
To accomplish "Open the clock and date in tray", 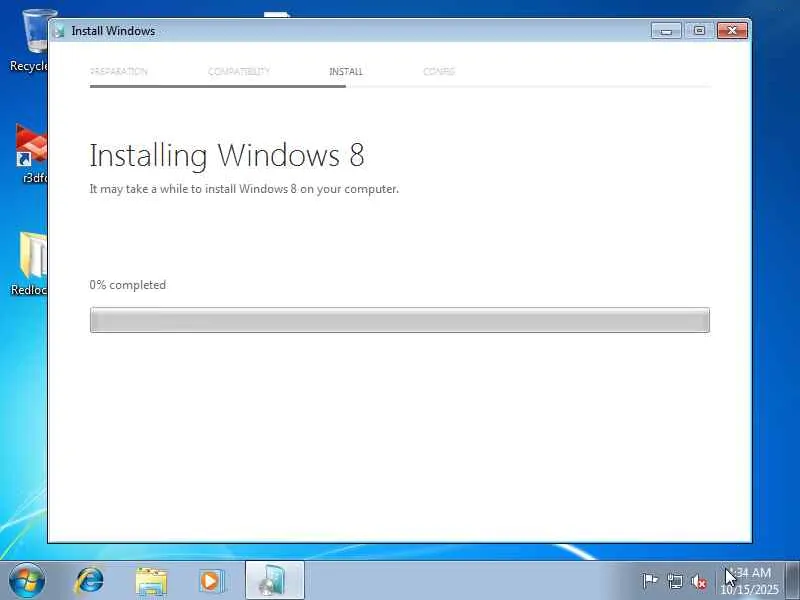I will (x=749, y=581).
